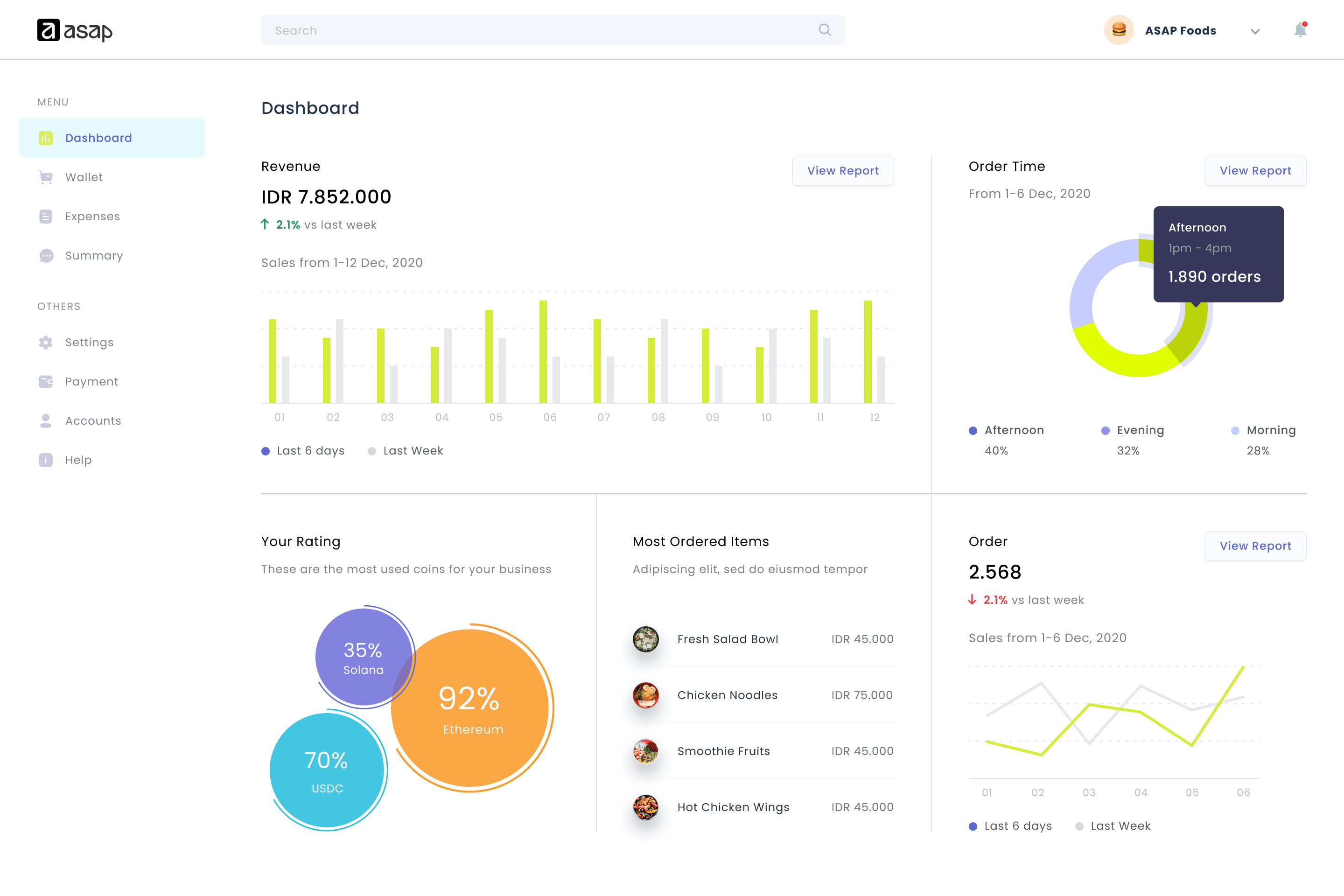Open the Accounts menu item
1344x896 pixels.
point(92,421)
